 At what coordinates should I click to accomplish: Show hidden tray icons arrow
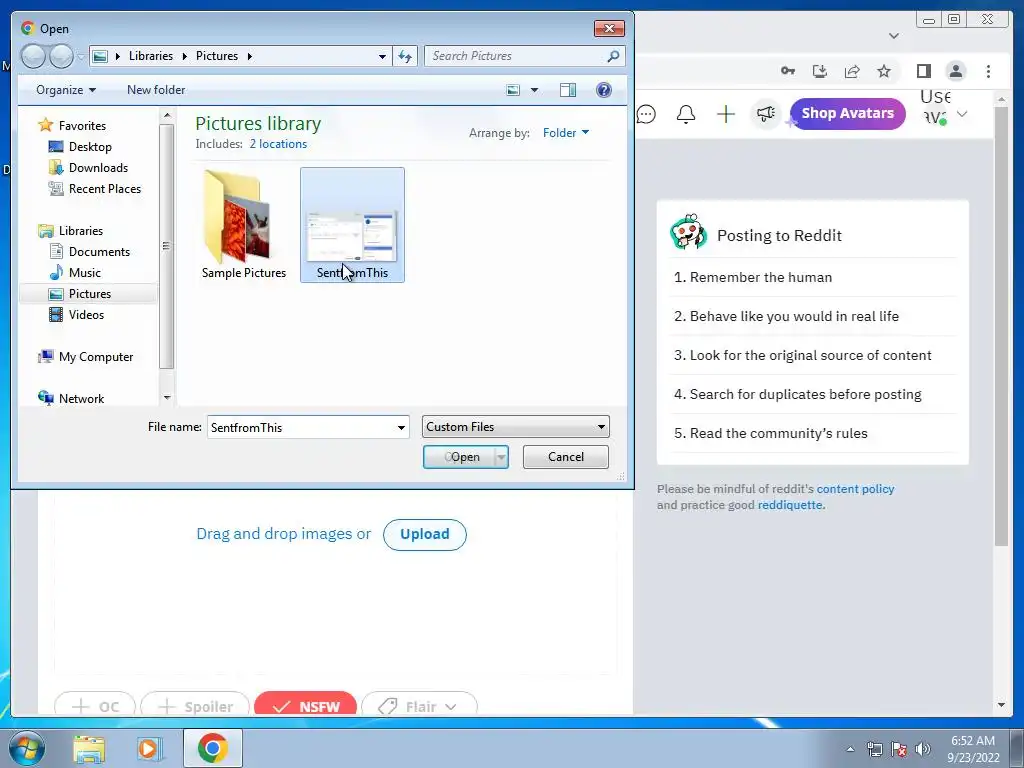(850, 749)
